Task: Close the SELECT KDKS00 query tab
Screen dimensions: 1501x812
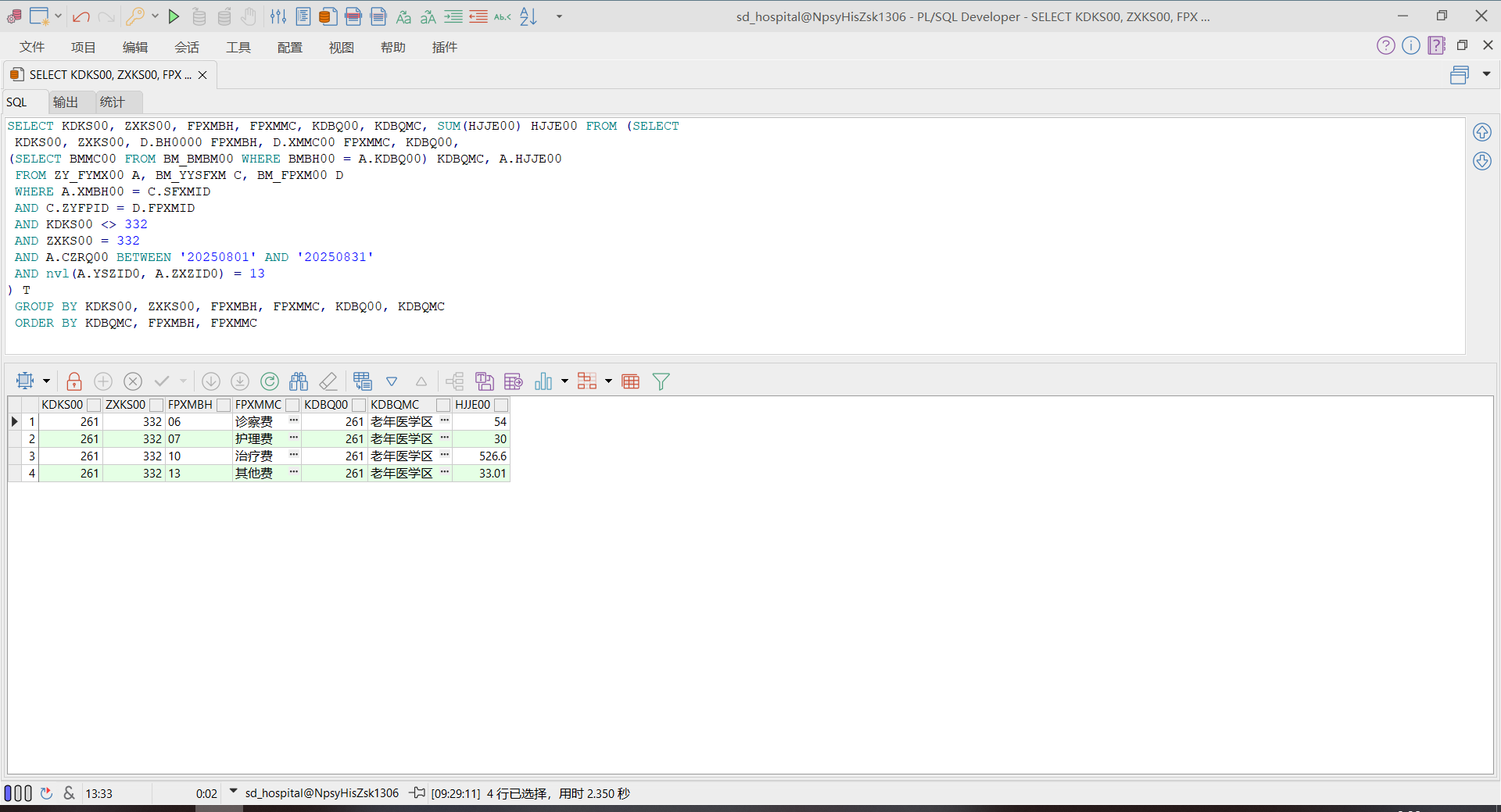Action: [x=202, y=75]
